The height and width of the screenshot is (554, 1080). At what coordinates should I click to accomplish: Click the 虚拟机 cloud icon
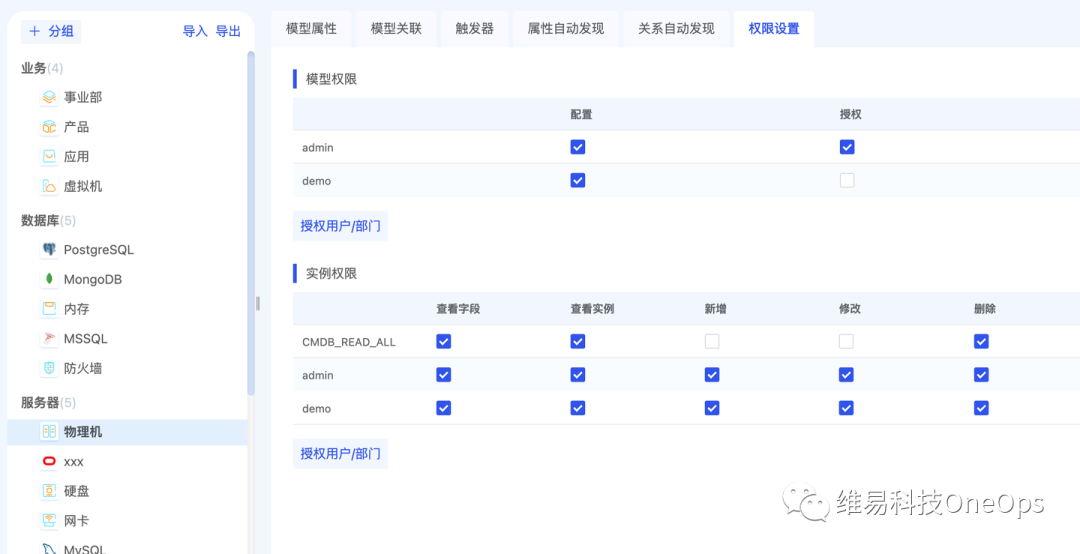point(49,186)
